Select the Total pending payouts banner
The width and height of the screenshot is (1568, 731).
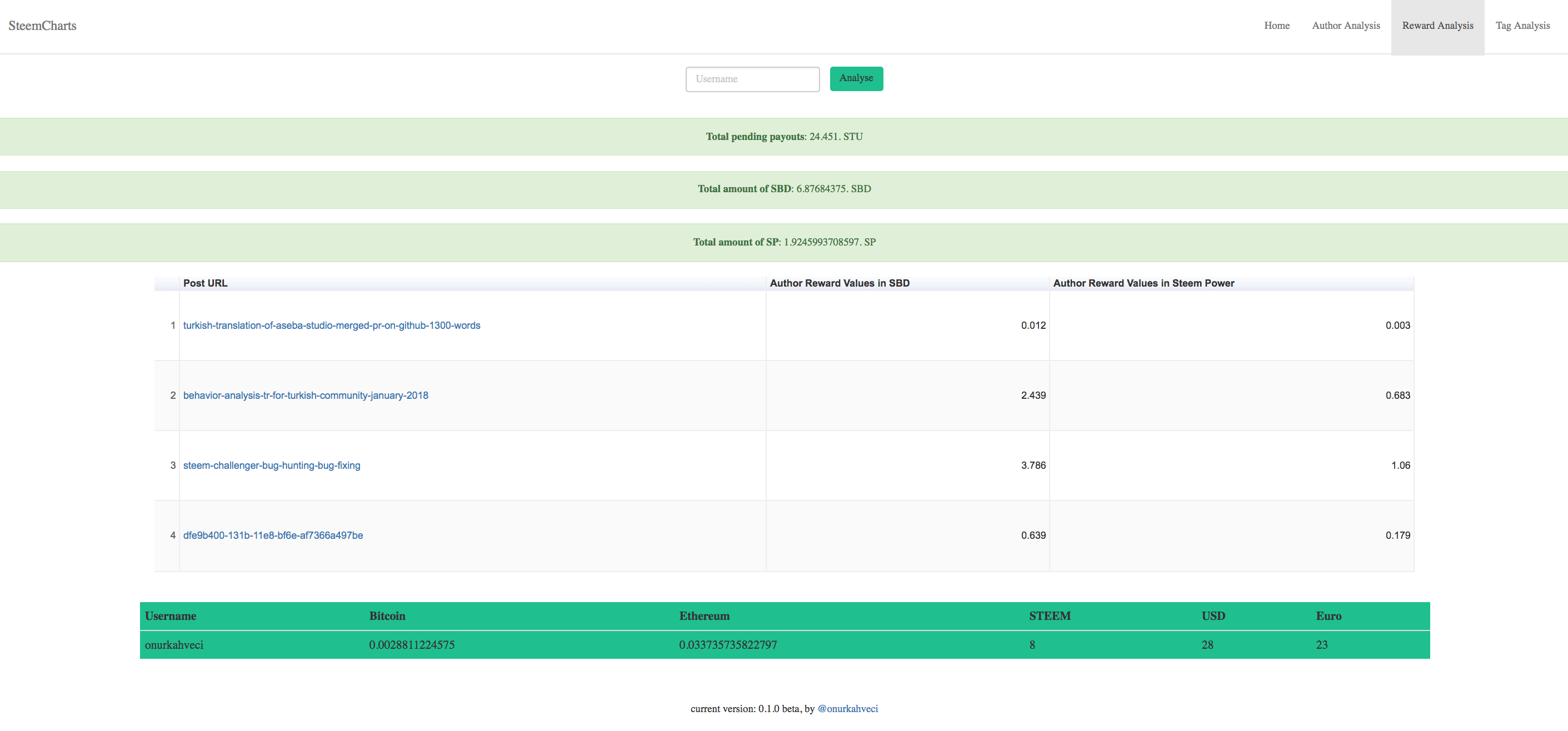tap(784, 136)
